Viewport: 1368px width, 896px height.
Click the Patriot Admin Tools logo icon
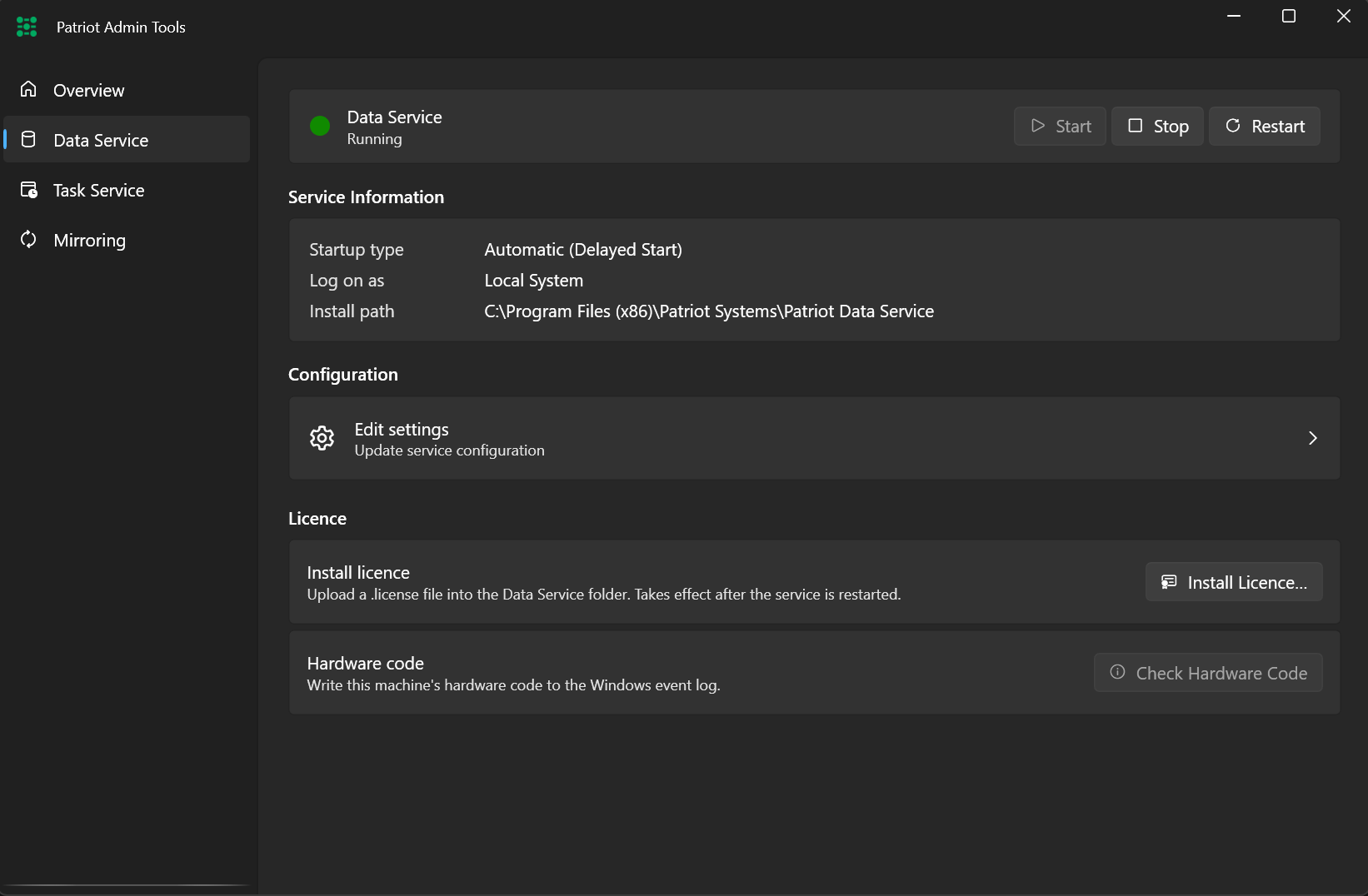pyautogui.click(x=27, y=27)
